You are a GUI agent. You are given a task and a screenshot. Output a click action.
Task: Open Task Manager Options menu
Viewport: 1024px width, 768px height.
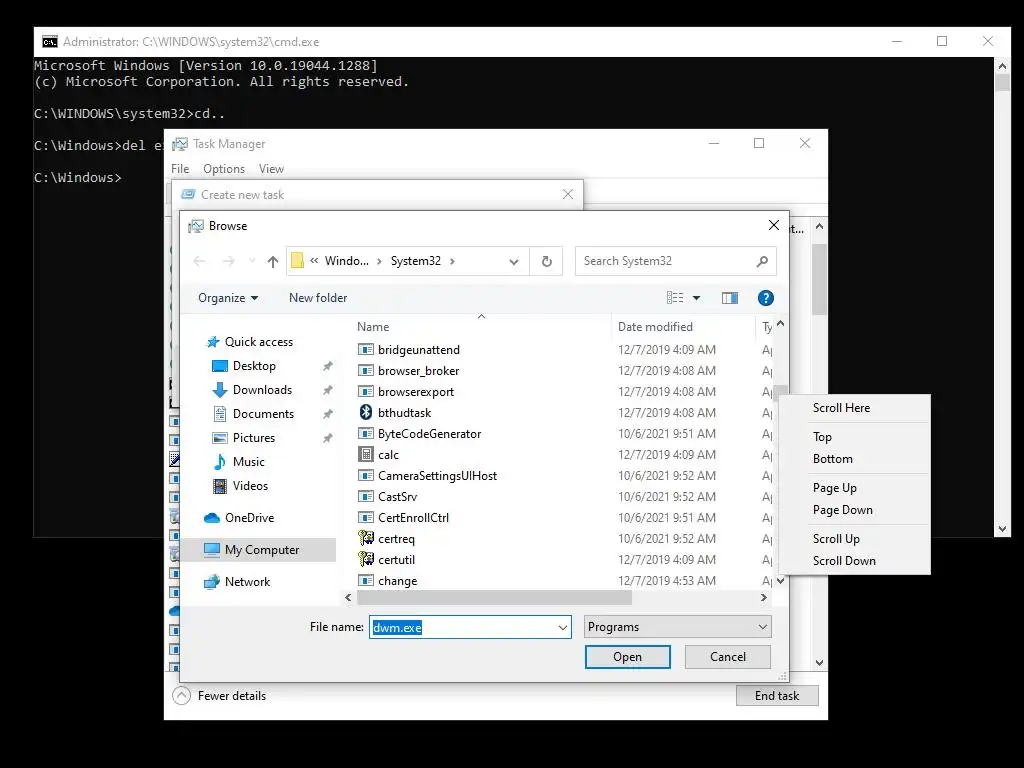pyautogui.click(x=224, y=168)
